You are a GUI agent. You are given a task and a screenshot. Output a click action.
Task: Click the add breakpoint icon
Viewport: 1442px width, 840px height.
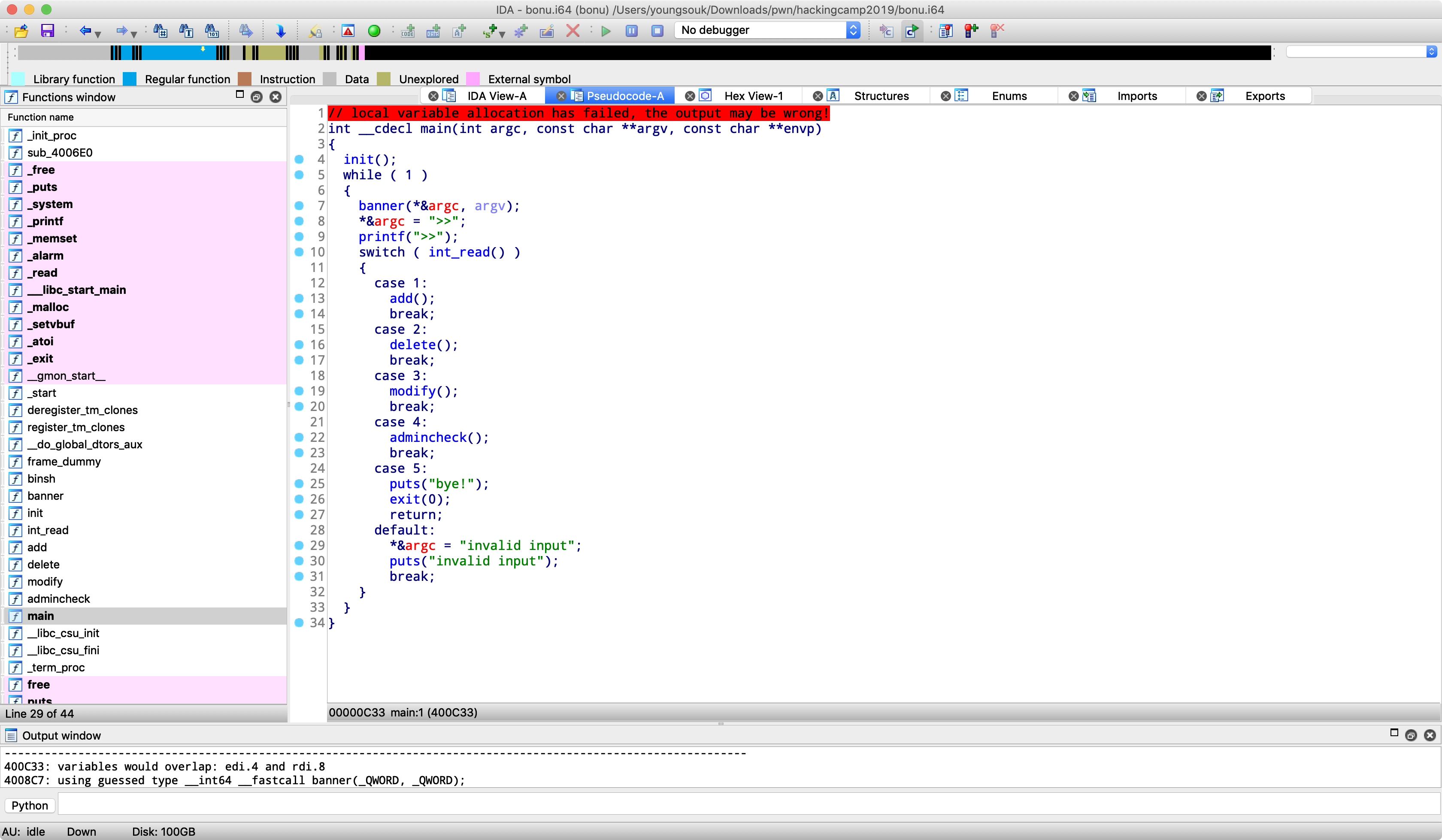971,31
